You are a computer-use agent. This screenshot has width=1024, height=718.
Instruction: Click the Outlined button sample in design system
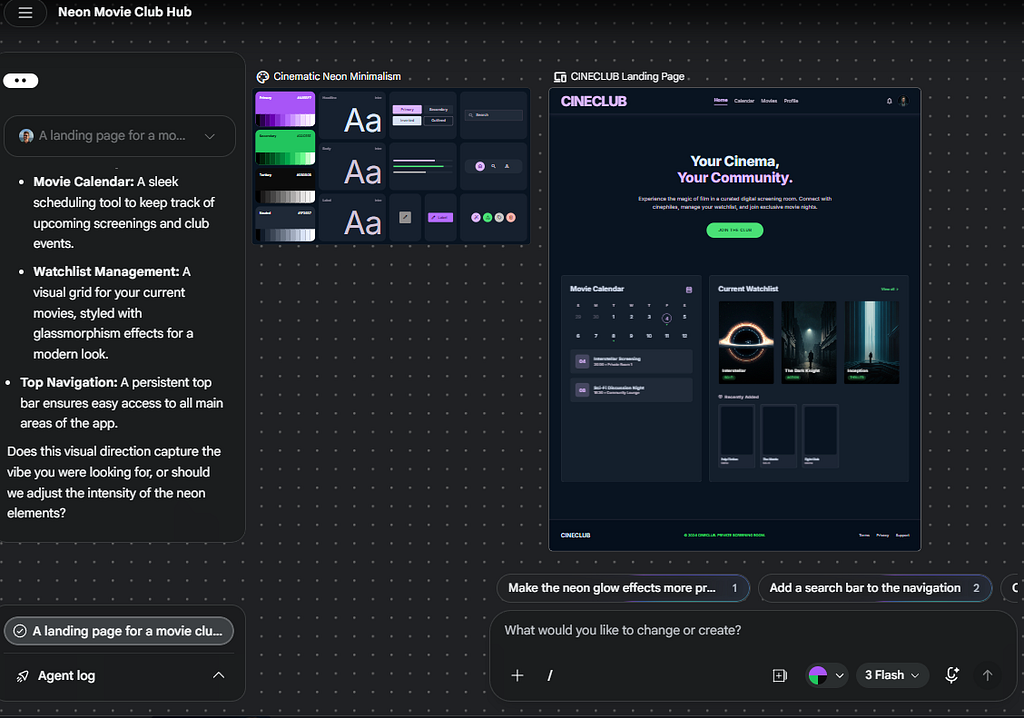(438, 120)
